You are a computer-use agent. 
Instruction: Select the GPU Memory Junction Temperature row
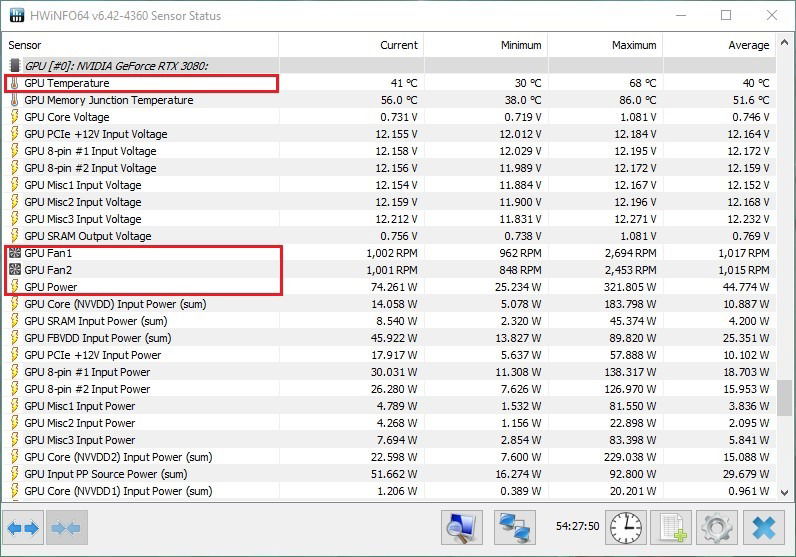point(390,100)
